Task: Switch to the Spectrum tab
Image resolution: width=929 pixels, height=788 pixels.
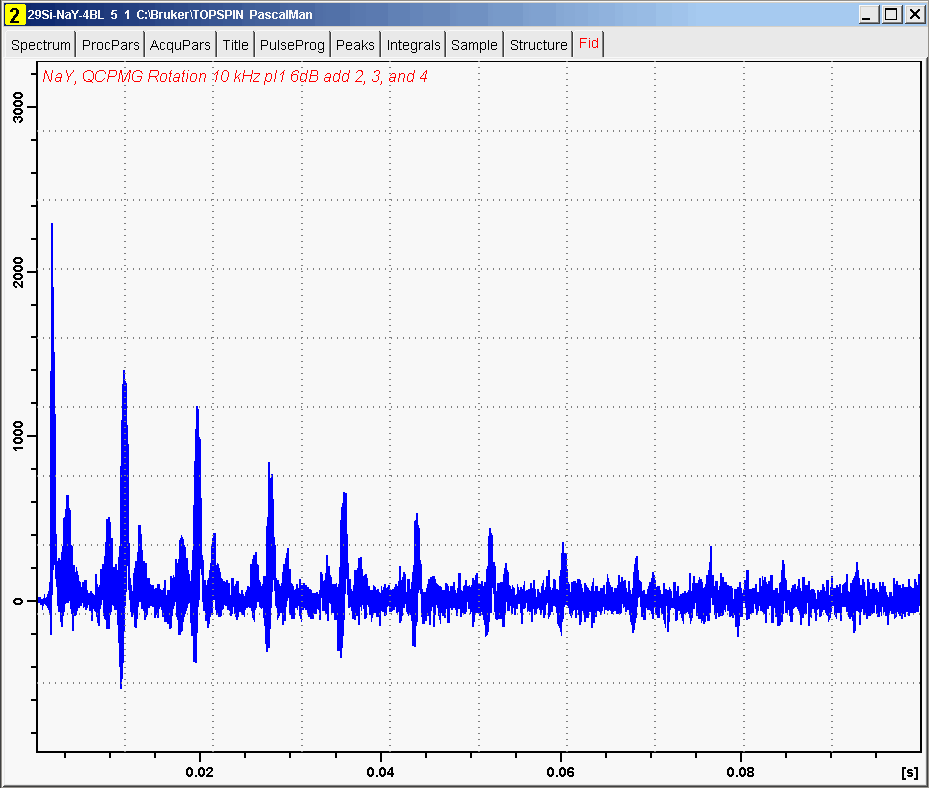Action: click(41, 45)
